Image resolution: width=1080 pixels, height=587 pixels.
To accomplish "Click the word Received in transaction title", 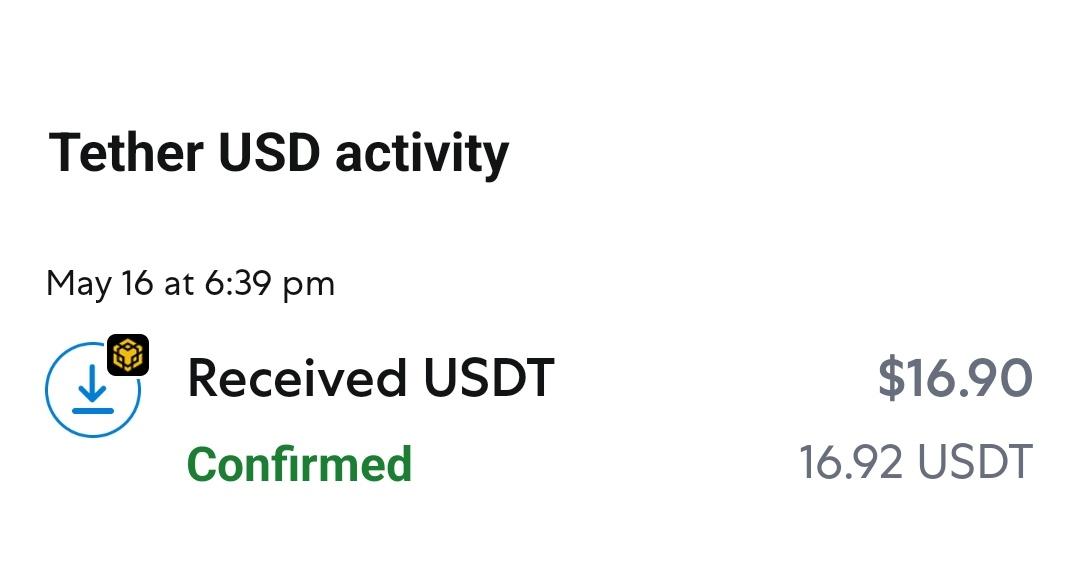I will point(297,378).
